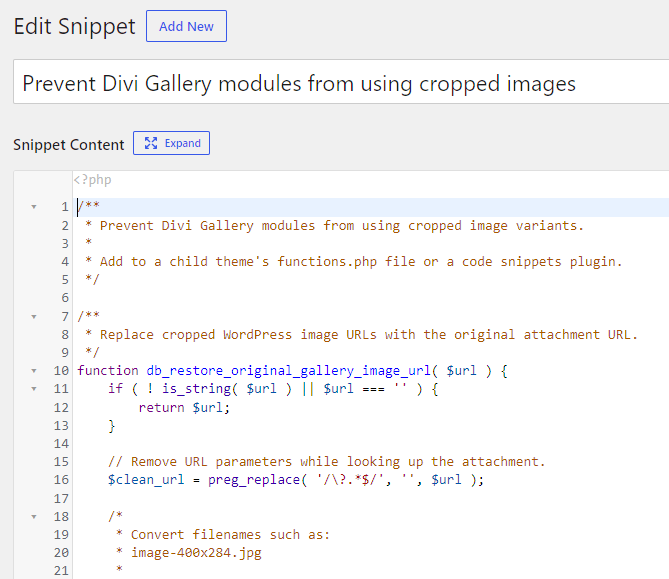Viewport: 669px width, 579px height.
Task: Click the comment end on line 5
Action: [92, 279]
